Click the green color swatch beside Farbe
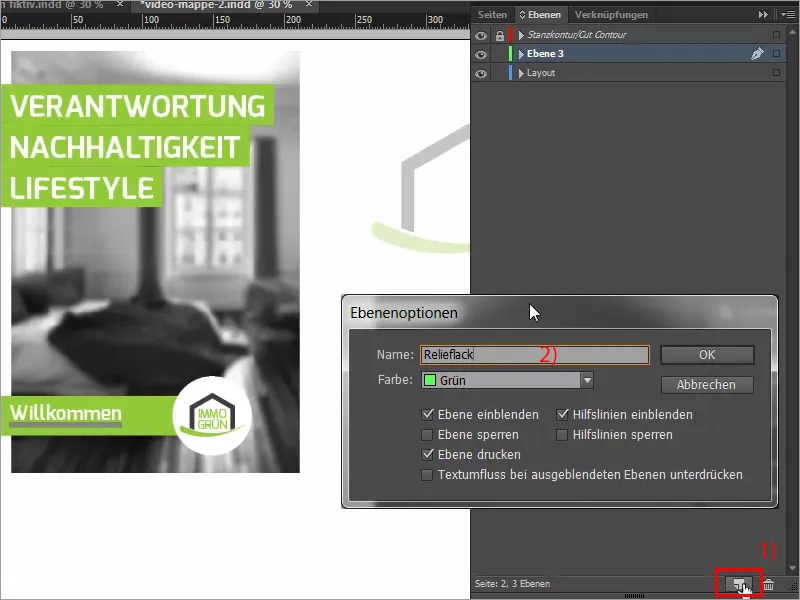 pos(430,380)
